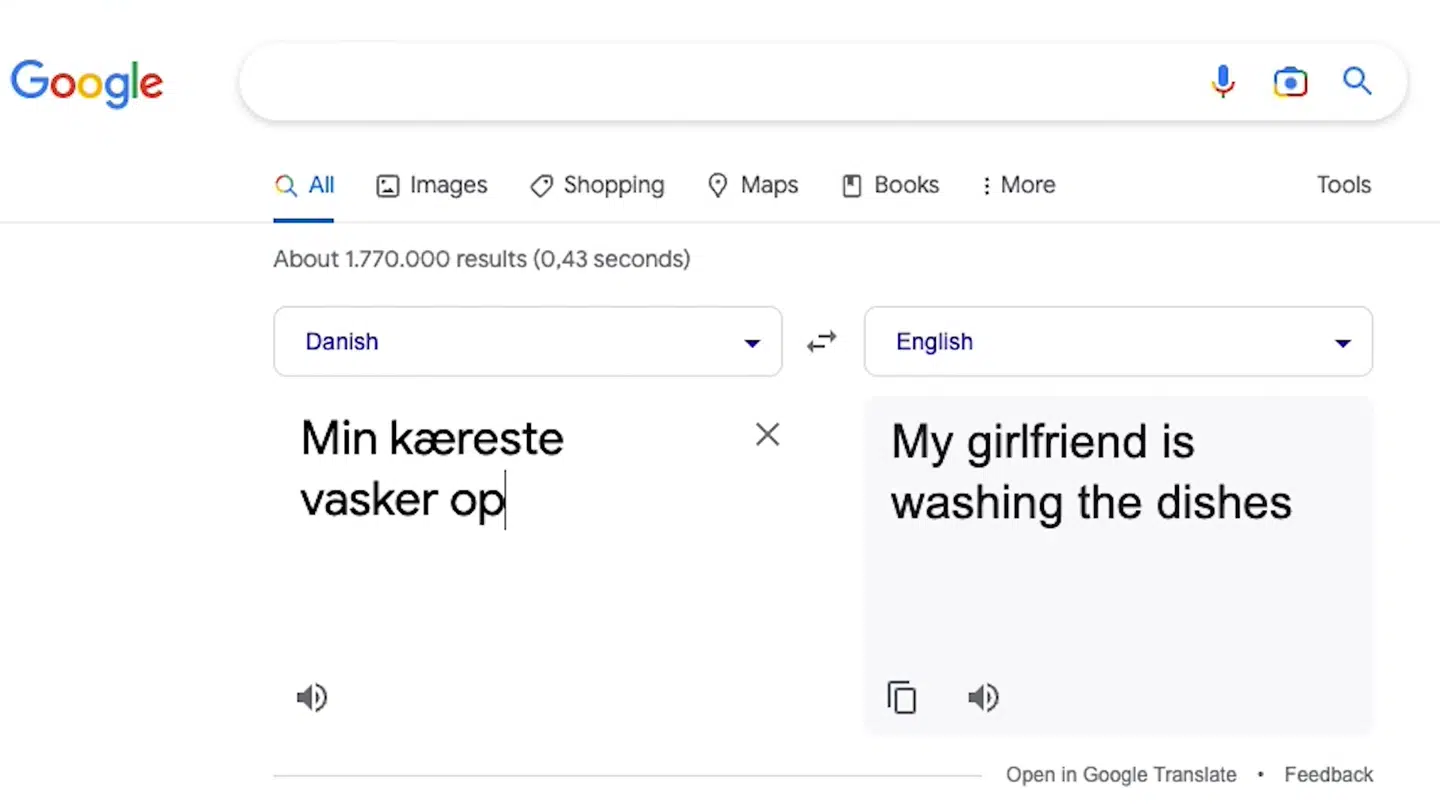Click the Feedback link
This screenshot has width=1440, height=810.
(x=1328, y=775)
